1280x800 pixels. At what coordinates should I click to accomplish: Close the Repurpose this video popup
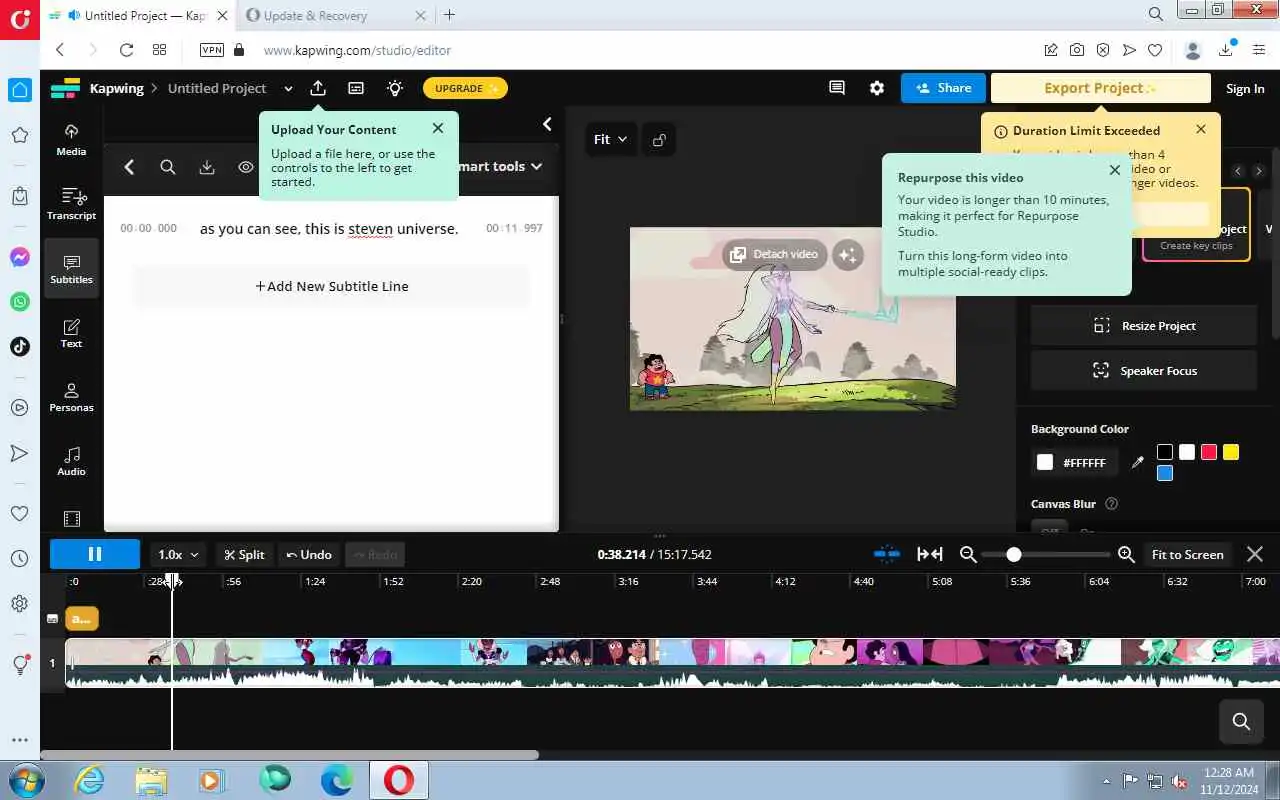pyautogui.click(x=1115, y=170)
